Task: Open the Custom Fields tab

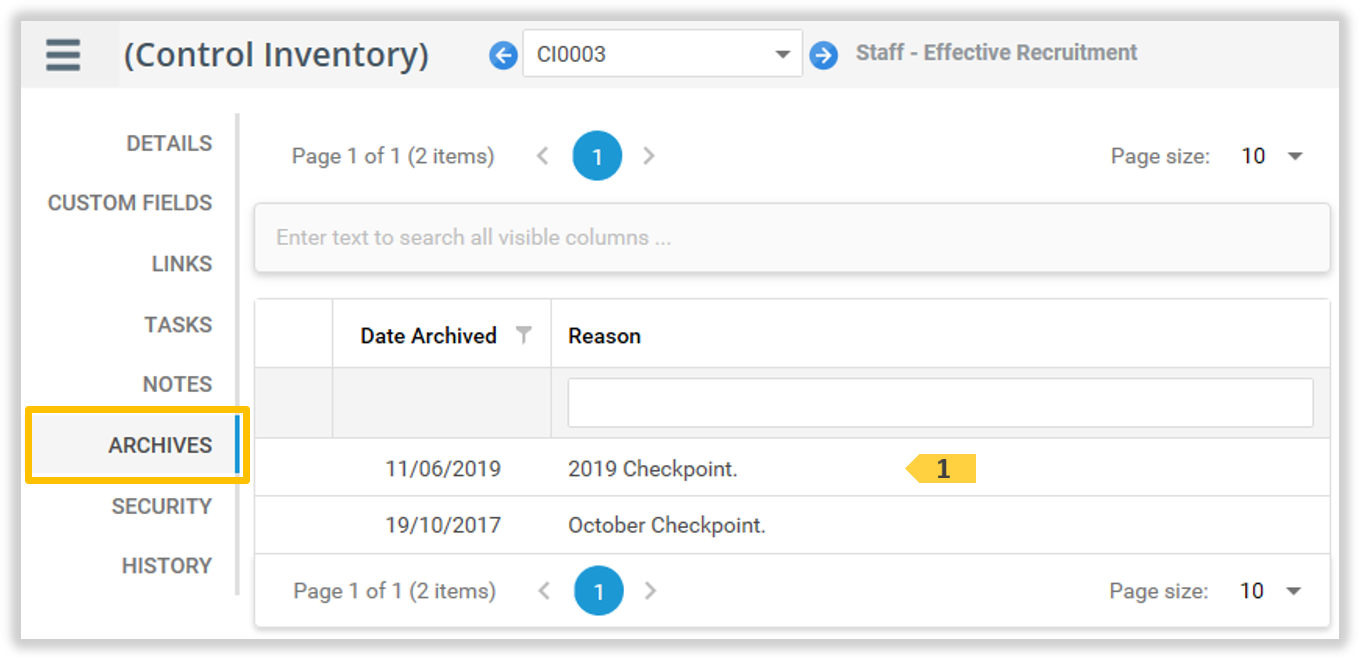Action: 130,203
